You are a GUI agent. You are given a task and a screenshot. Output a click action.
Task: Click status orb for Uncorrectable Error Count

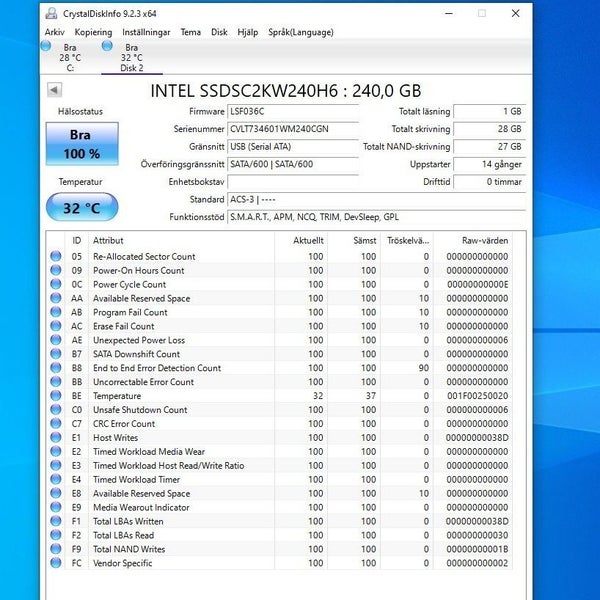click(56, 382)
